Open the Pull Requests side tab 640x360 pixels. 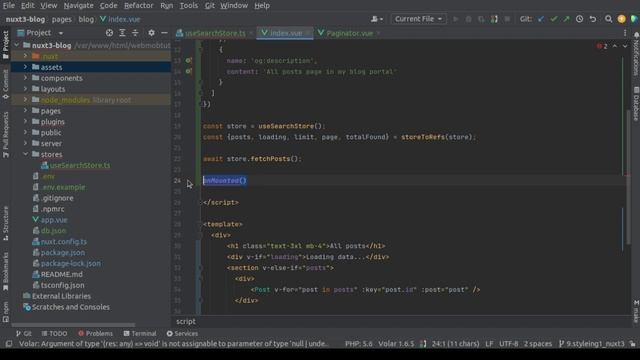(x=5, y=135)
